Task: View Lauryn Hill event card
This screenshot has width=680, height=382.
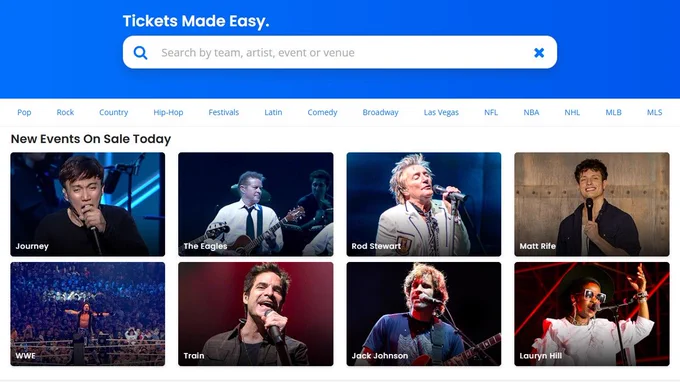Action: pos(592,314)
